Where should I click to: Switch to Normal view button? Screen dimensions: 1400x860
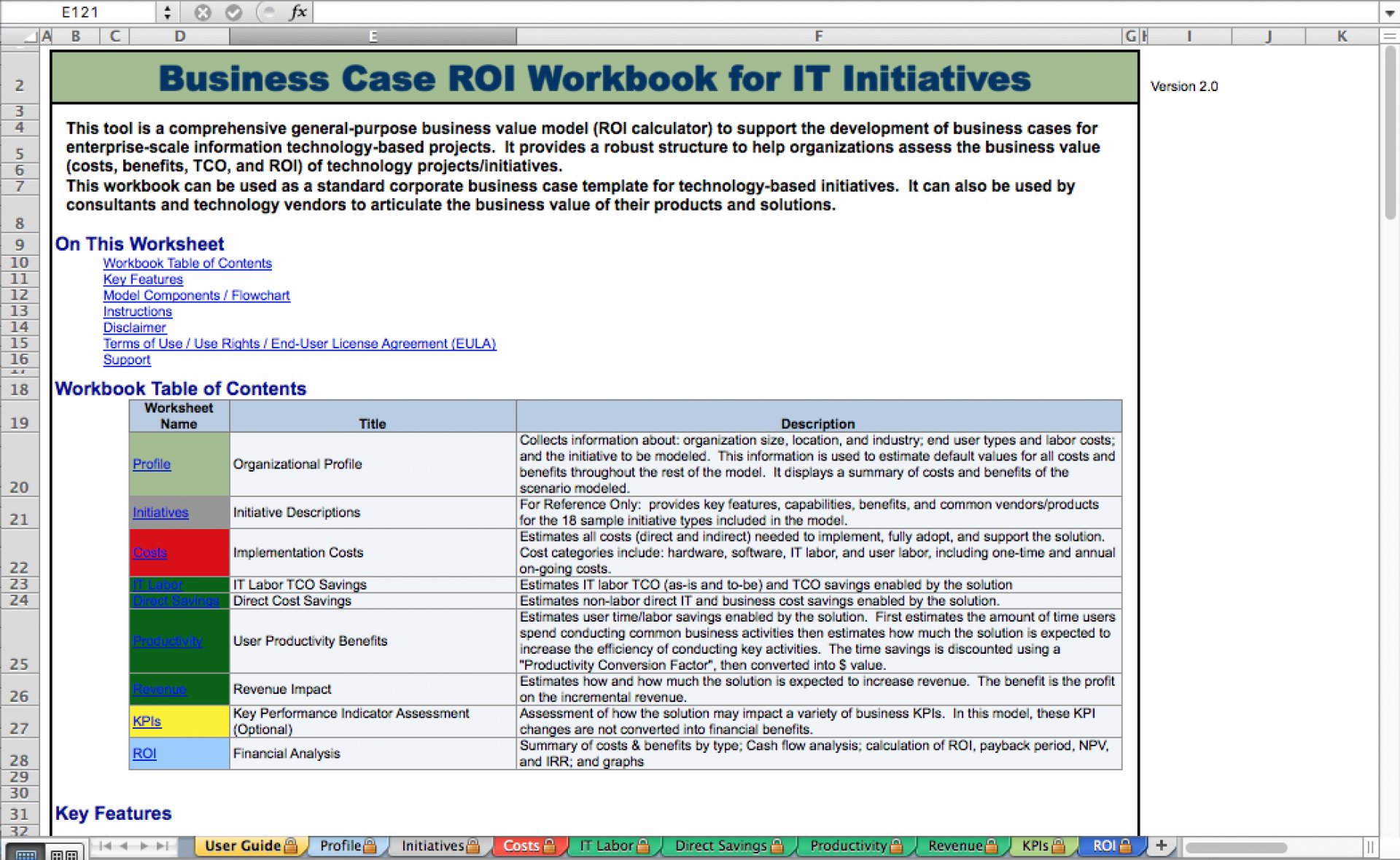pos(26,853)
